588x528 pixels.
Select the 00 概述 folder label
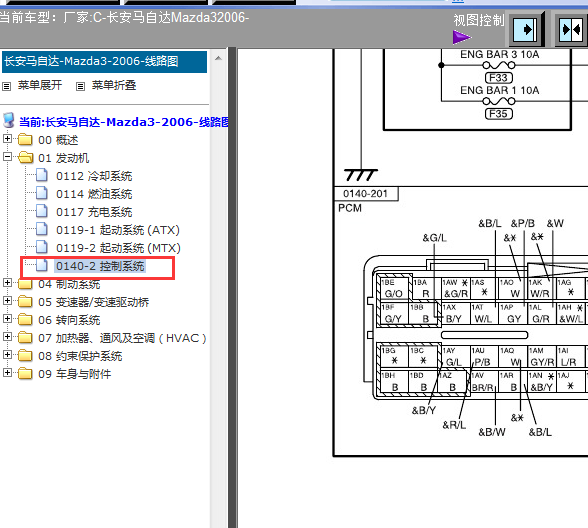[x=58, y=140]
